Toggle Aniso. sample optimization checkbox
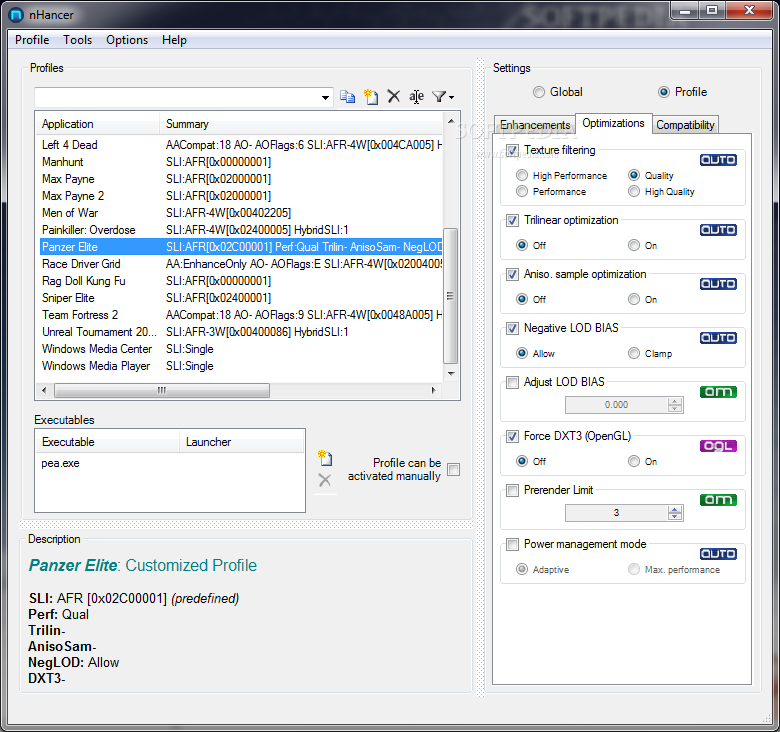Image resolution: width=780 pixels, height=732 pixels. pyautogui.click(x=512, y=274)
